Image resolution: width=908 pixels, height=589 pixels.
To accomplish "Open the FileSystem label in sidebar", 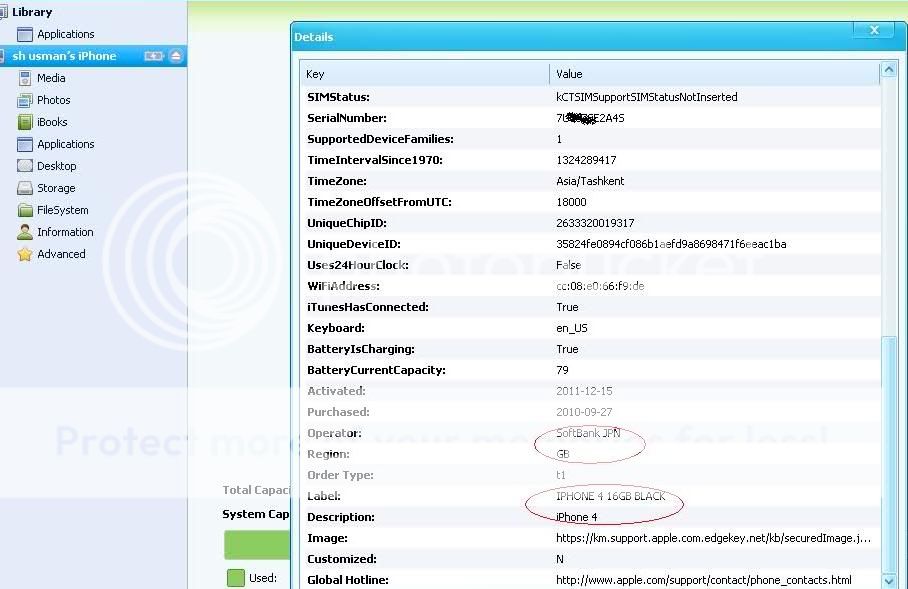I will point(63,210).
